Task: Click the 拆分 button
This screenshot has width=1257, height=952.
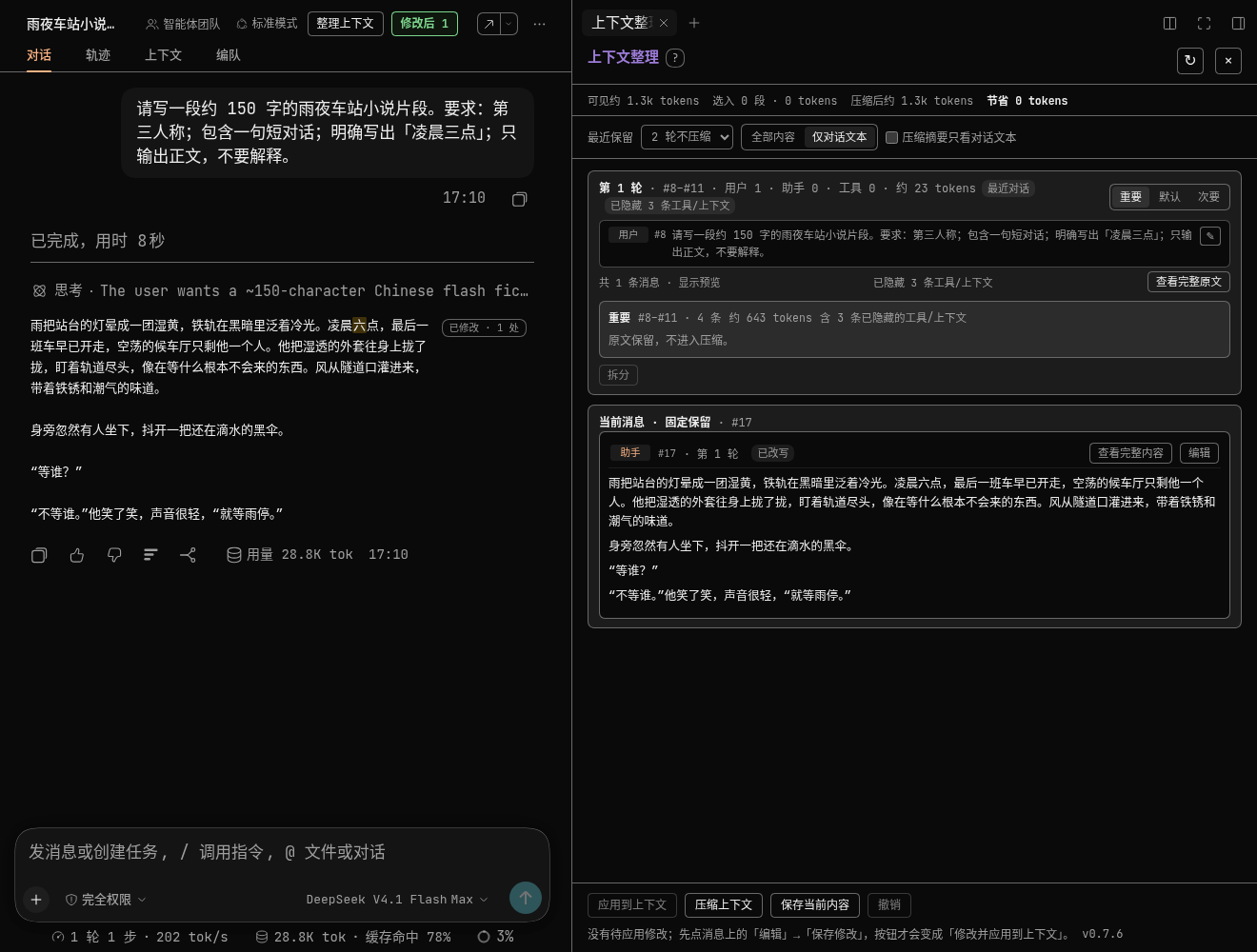Action: pyautogui.click(x=619, y=375)
